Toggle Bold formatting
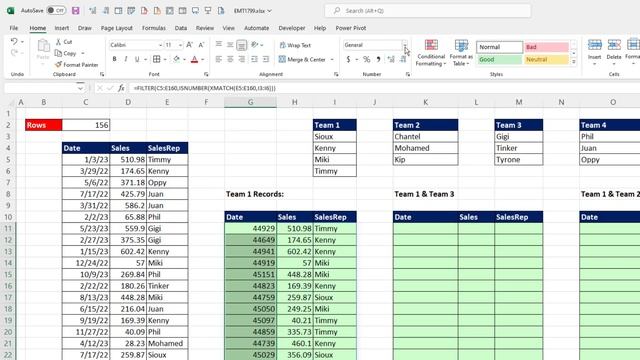 coord(114,59)
